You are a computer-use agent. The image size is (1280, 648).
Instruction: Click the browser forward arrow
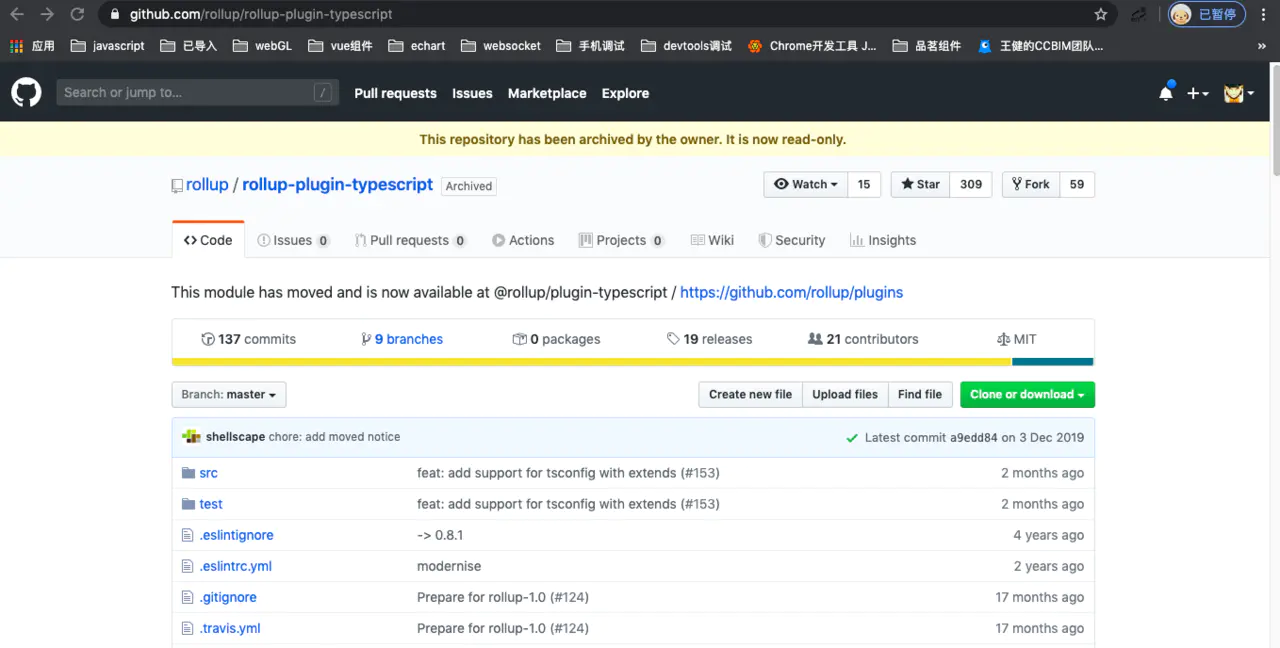pyautogui.click(x=47, y=14)
